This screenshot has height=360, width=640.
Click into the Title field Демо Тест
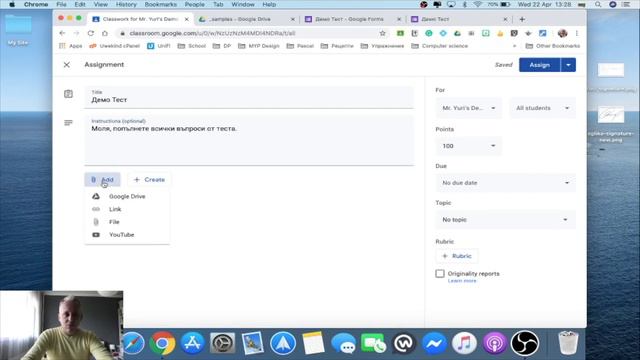pyautogui.click(x=249, y=97)
